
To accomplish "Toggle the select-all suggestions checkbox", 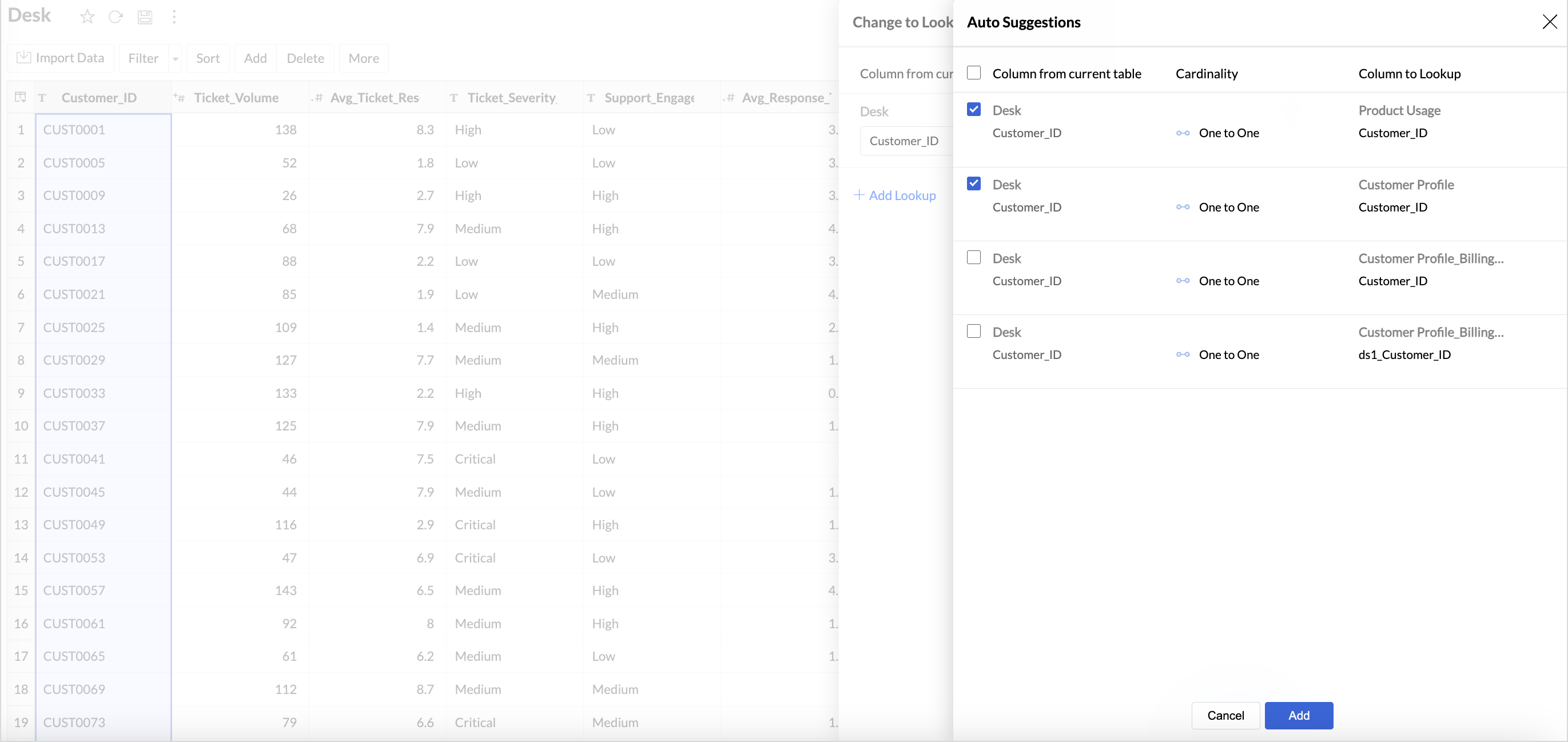I will [x=973, y=73].
